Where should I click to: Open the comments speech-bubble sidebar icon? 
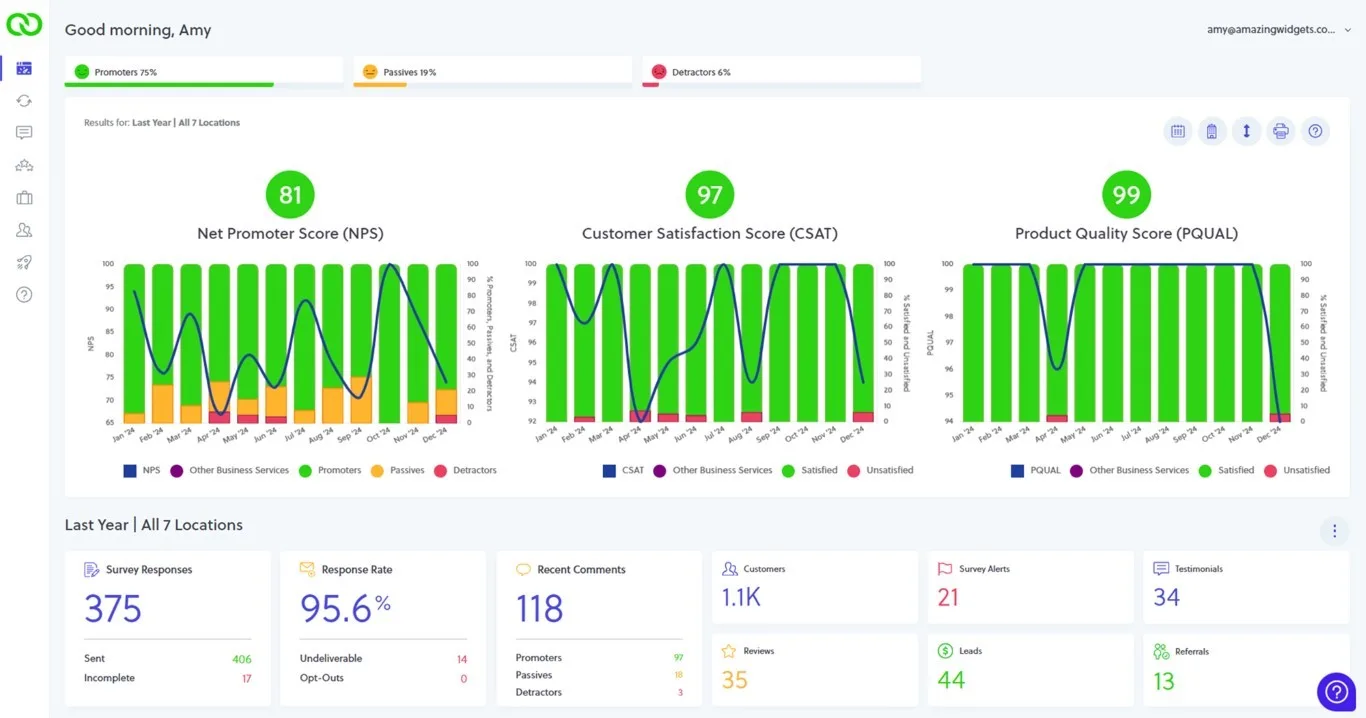pos(24,133)
